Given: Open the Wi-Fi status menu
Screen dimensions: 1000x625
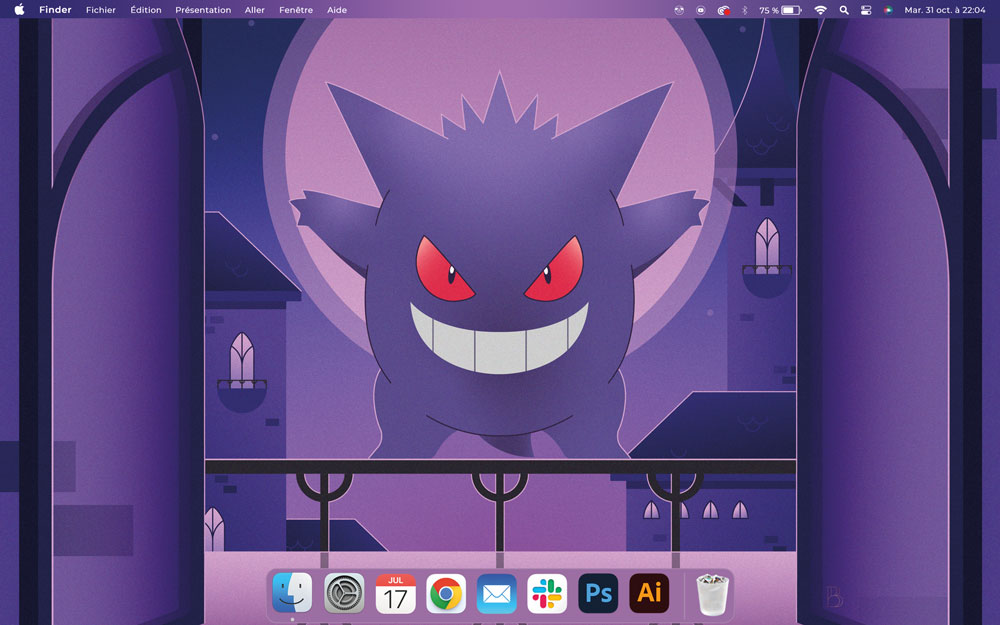Looking at the screenshot, I should (821, 10).
